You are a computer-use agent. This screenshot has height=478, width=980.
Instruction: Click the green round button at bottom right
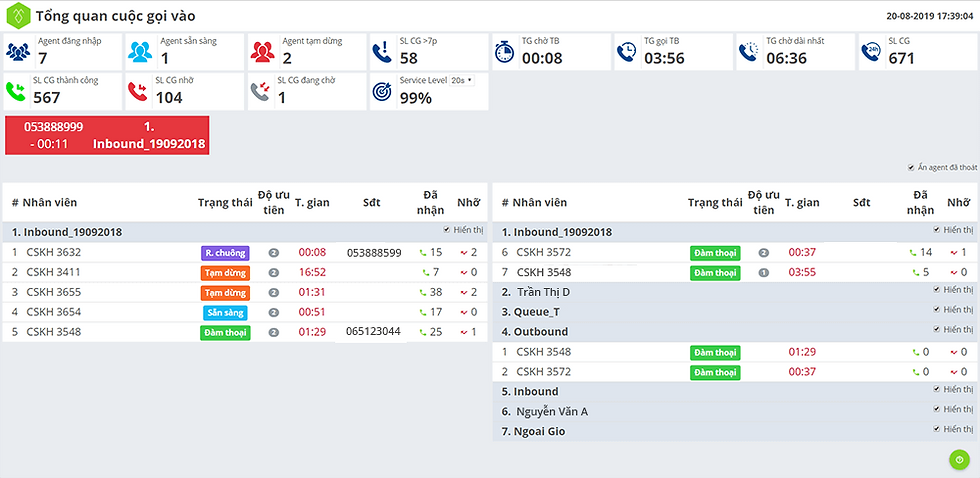point(959,459)
